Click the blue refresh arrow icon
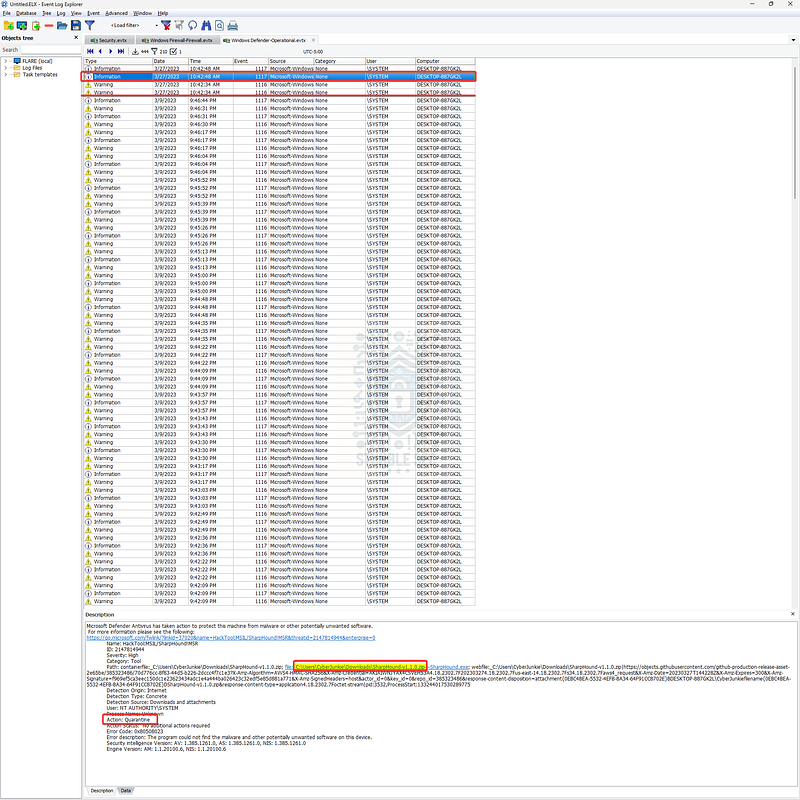The height and width of the screenshot is (800, 800). tap(192, 26)
